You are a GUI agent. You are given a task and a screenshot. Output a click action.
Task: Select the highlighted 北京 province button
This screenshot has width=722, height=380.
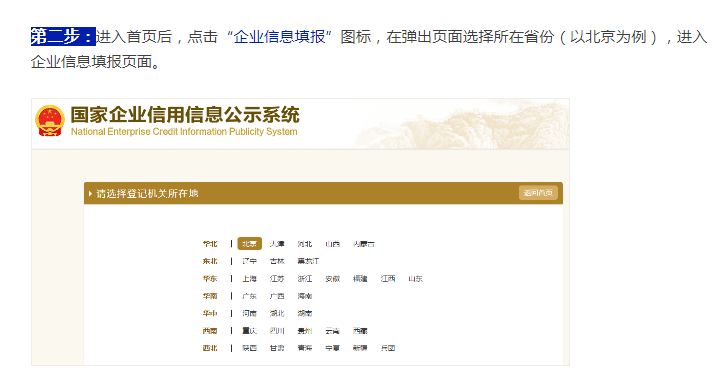[x=249, y=244]
